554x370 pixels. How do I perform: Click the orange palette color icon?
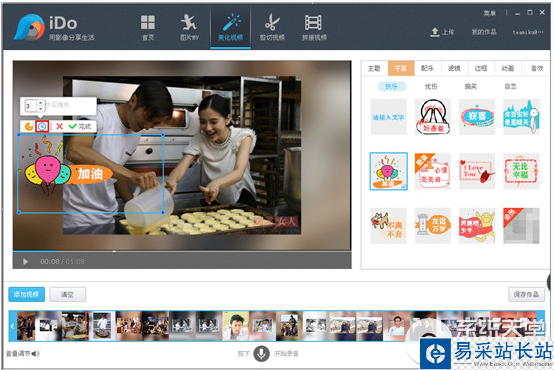coord(29,126)
